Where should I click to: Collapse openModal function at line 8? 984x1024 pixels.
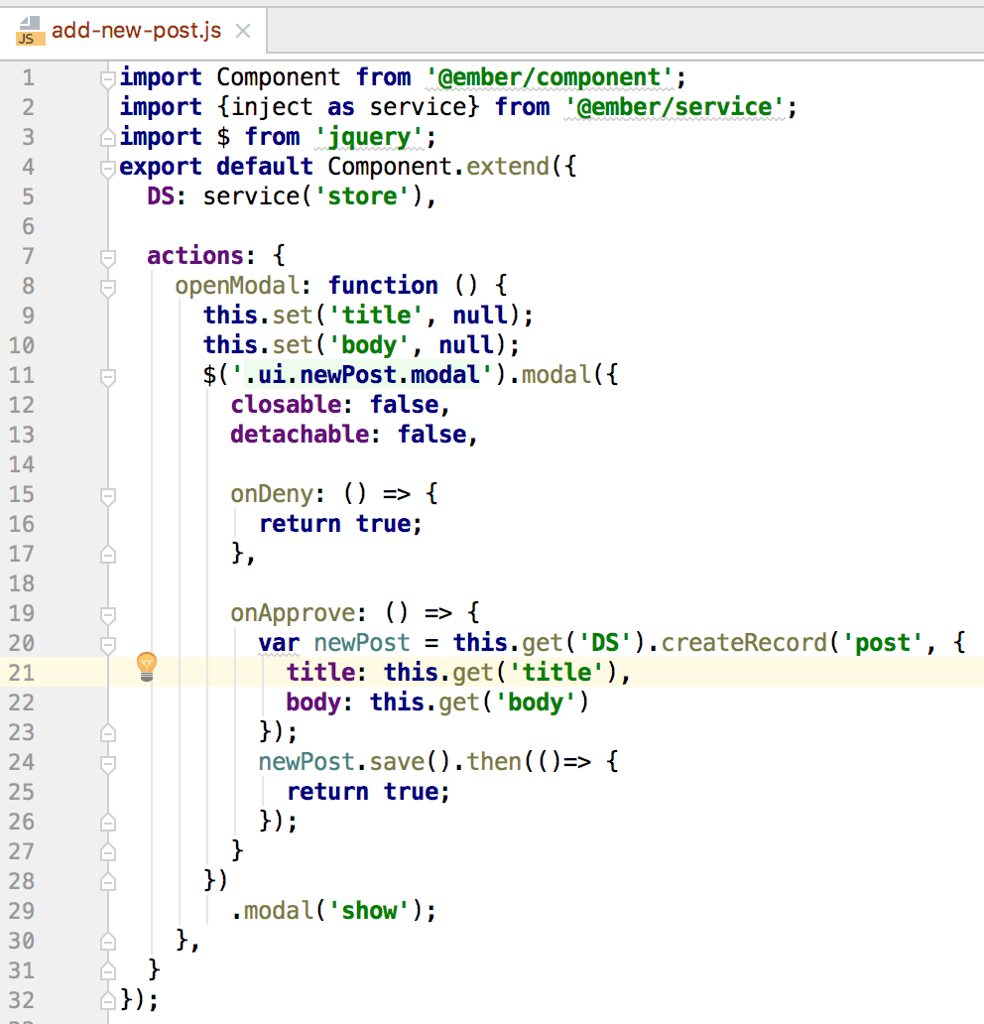[108, 288]
